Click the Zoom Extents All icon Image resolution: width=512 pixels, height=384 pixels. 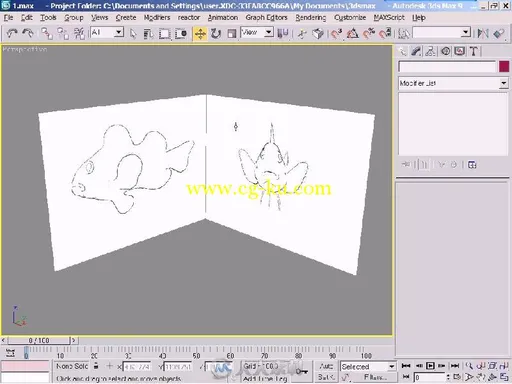click(x=504, y=366)
